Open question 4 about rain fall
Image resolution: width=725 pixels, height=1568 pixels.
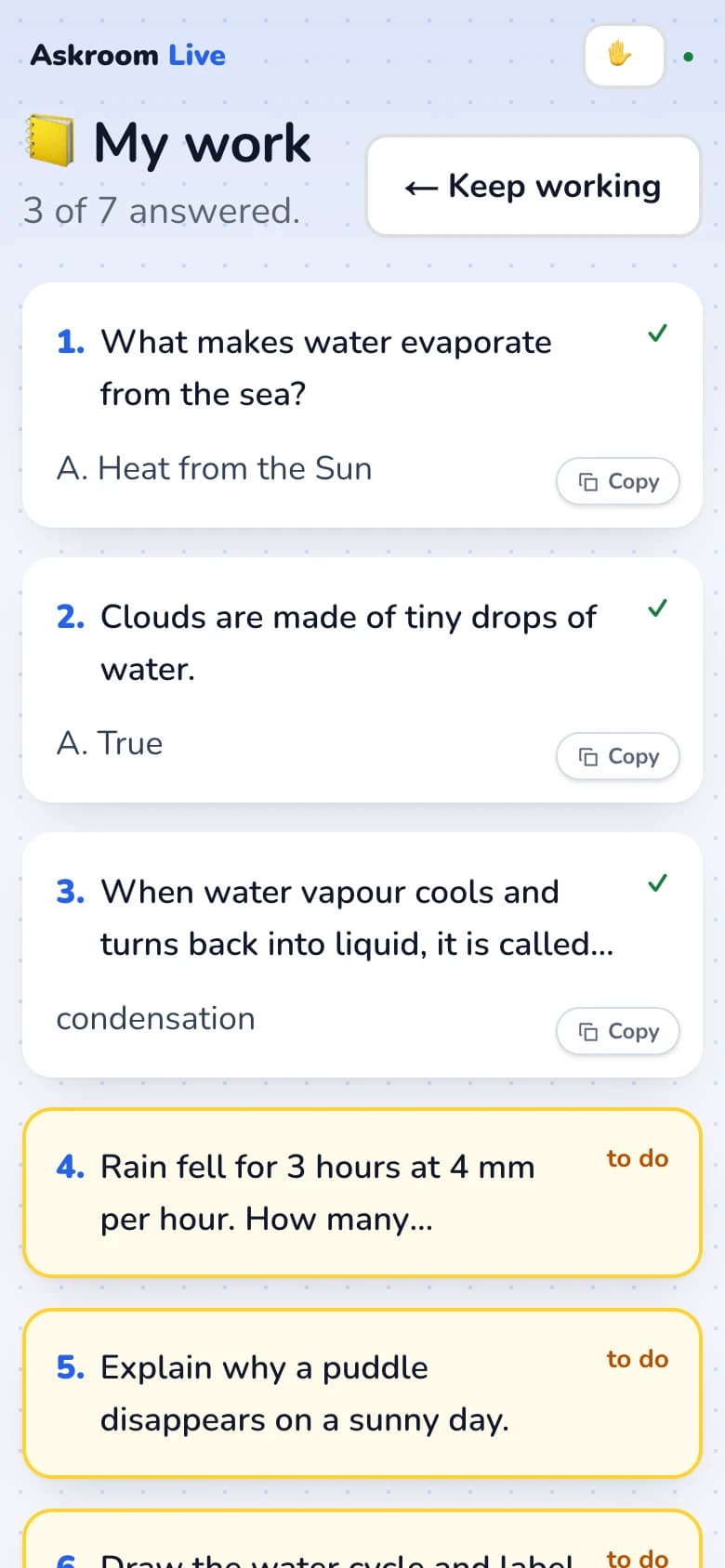click(x=362, y=1193)
